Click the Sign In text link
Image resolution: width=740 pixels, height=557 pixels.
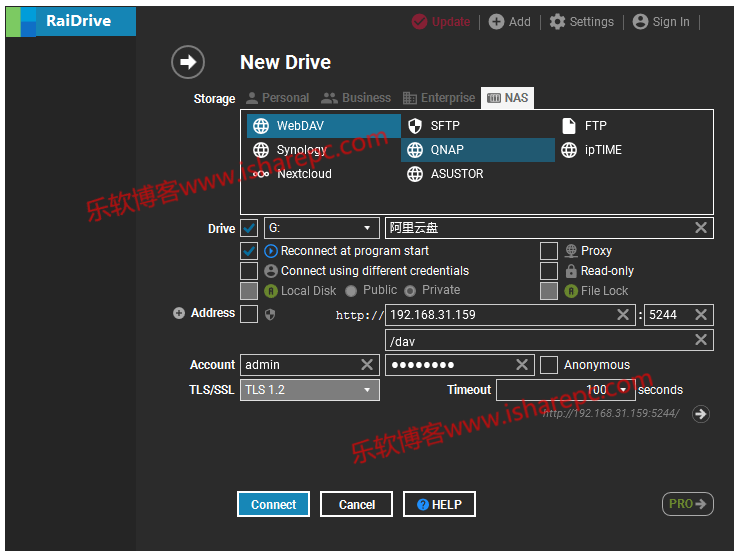click(671, 22)
